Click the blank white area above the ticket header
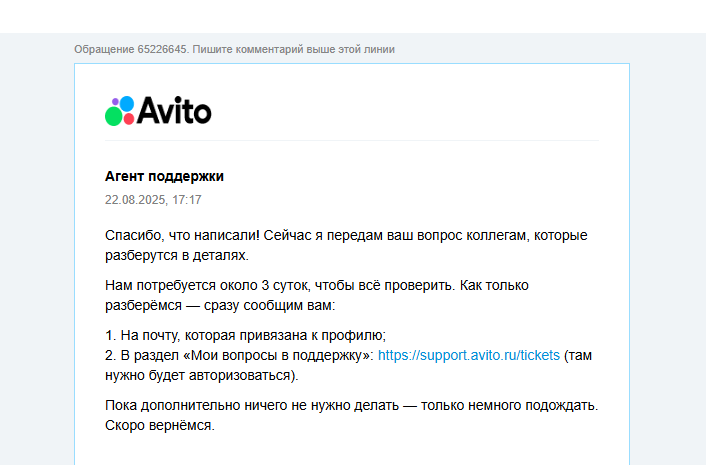Viewport: 706px width, 465px height. coord(352,16)
